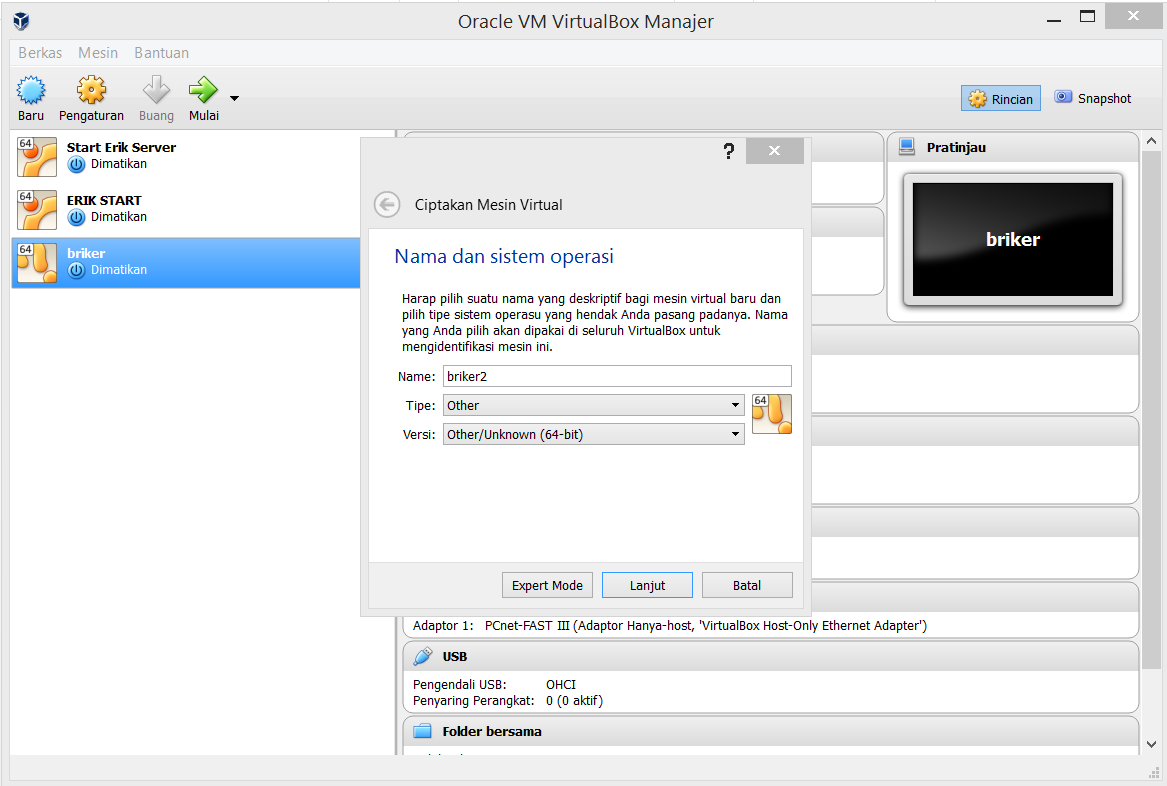This screenshot has height=786, width=1167.
Task: Click power state icon of briker
Action: pos(76,270)
